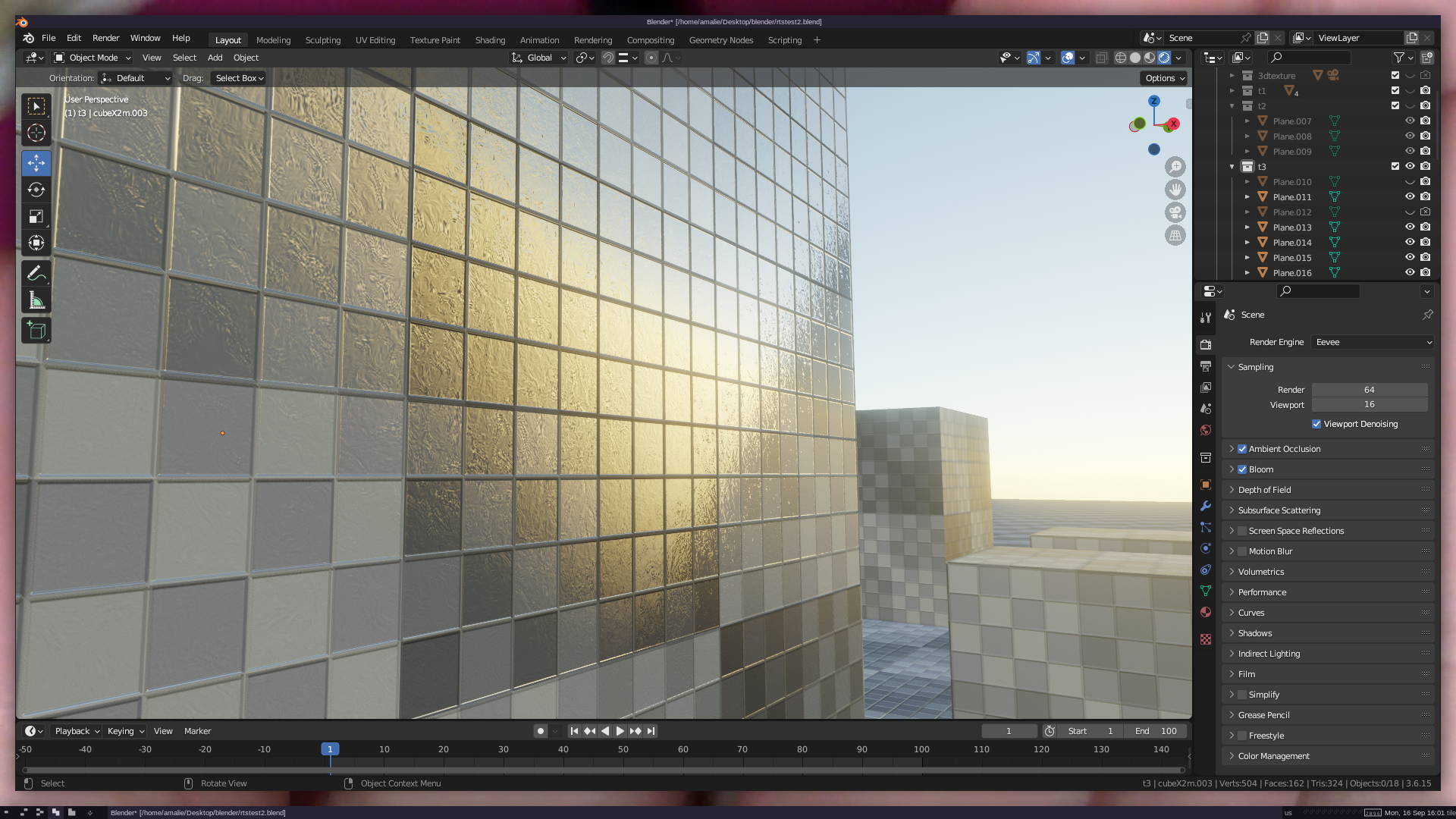Activate the Measure tool
Viewport: 1456px width, 819px height.
coord(36,300)
